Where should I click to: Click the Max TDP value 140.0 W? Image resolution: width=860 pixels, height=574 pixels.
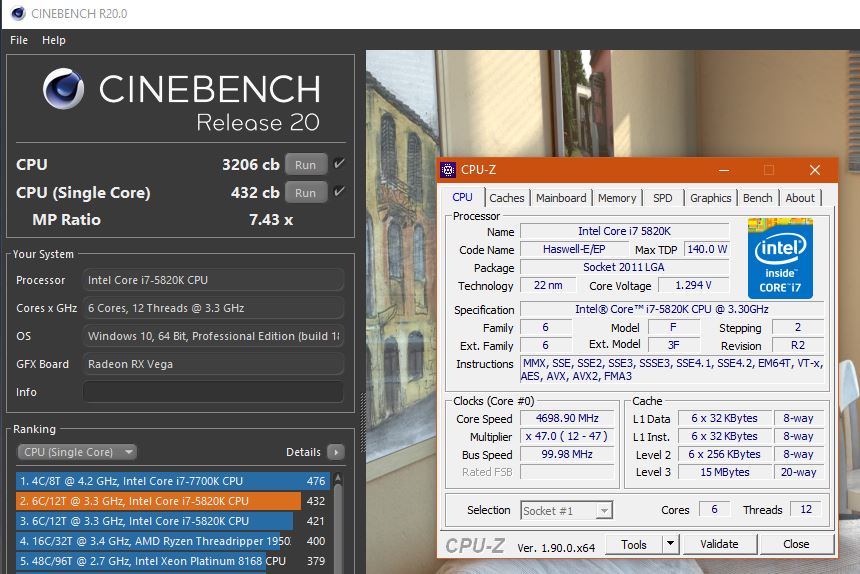707,249
